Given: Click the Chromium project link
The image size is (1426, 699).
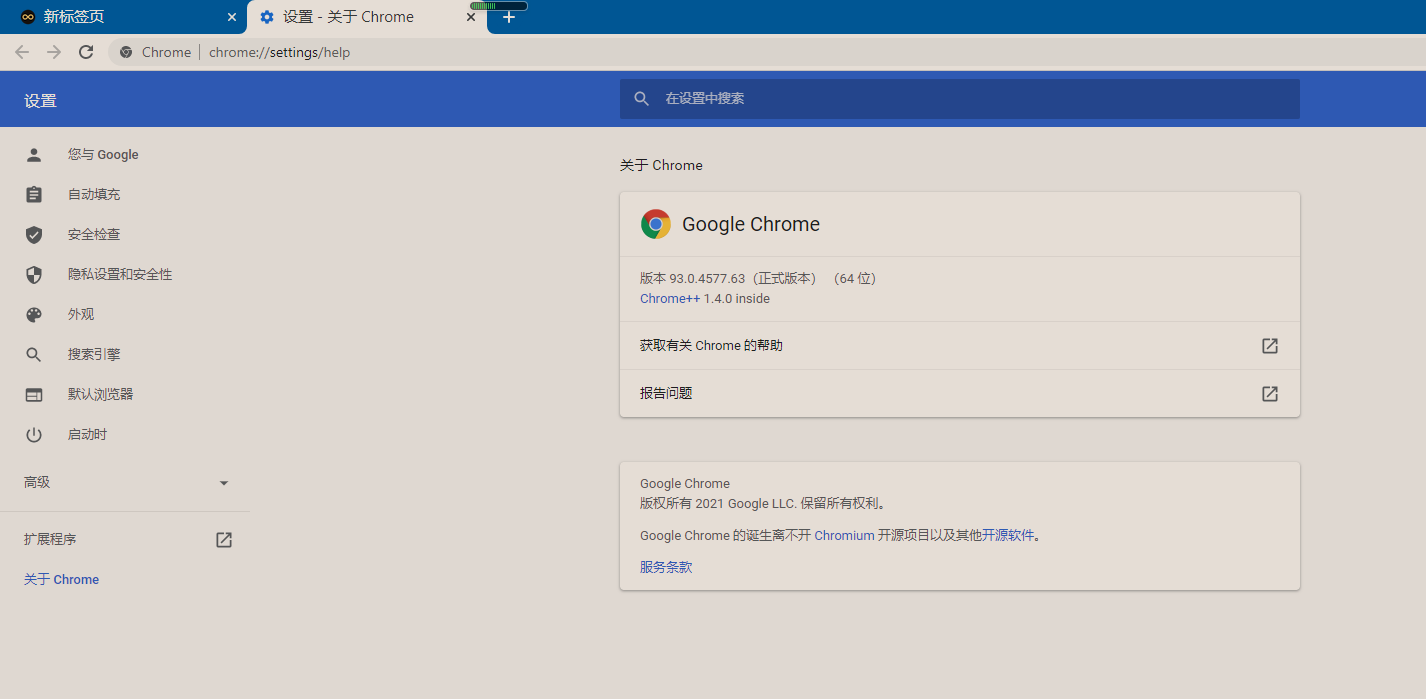Looking at the screenshot, I should 843,535.
